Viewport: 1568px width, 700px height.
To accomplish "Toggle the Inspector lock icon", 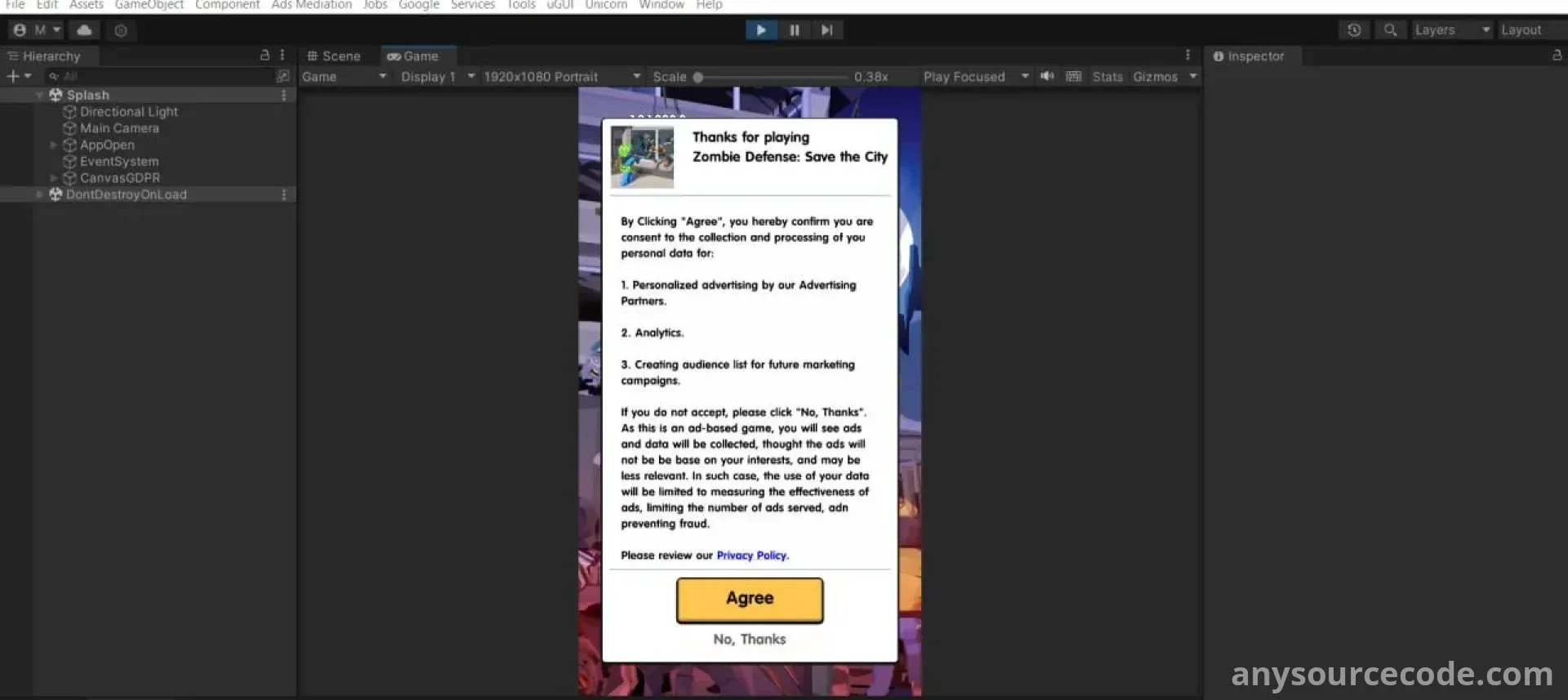I will pos(1557,56).
